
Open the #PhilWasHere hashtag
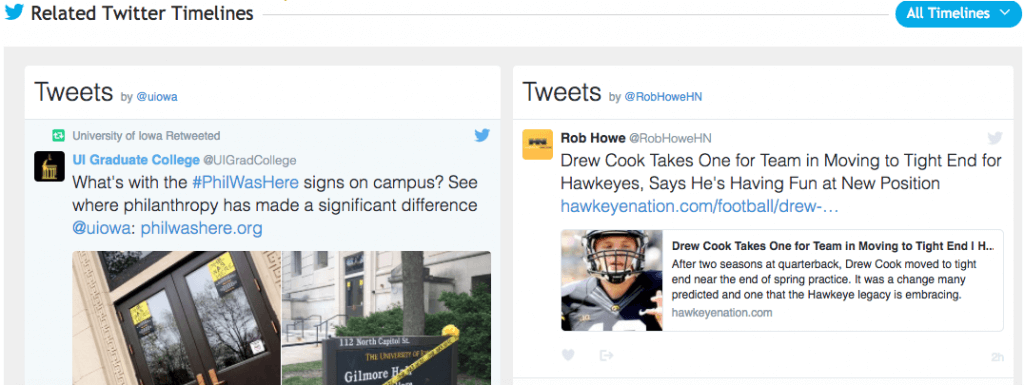click(245, 182)
